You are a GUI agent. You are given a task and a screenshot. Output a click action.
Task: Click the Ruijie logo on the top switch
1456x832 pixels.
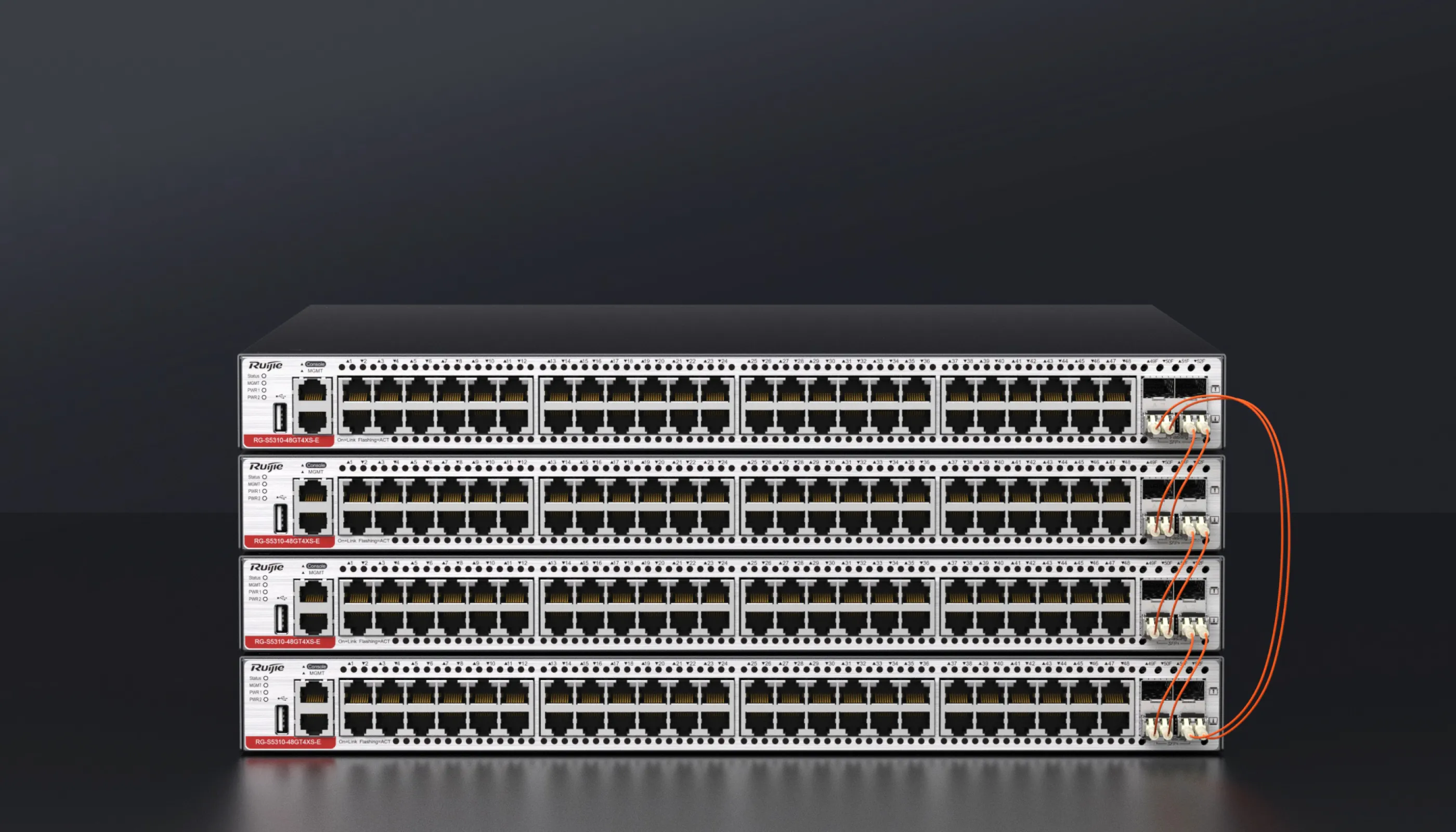pos(265,365)
